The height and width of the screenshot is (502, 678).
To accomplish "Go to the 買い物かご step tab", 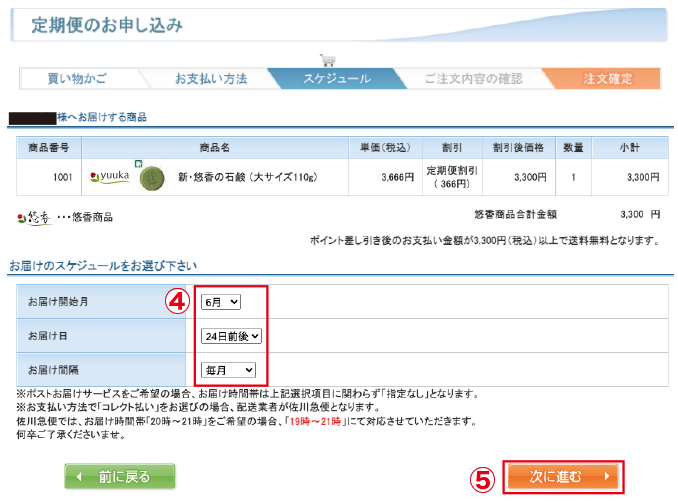I will [76, 79].
